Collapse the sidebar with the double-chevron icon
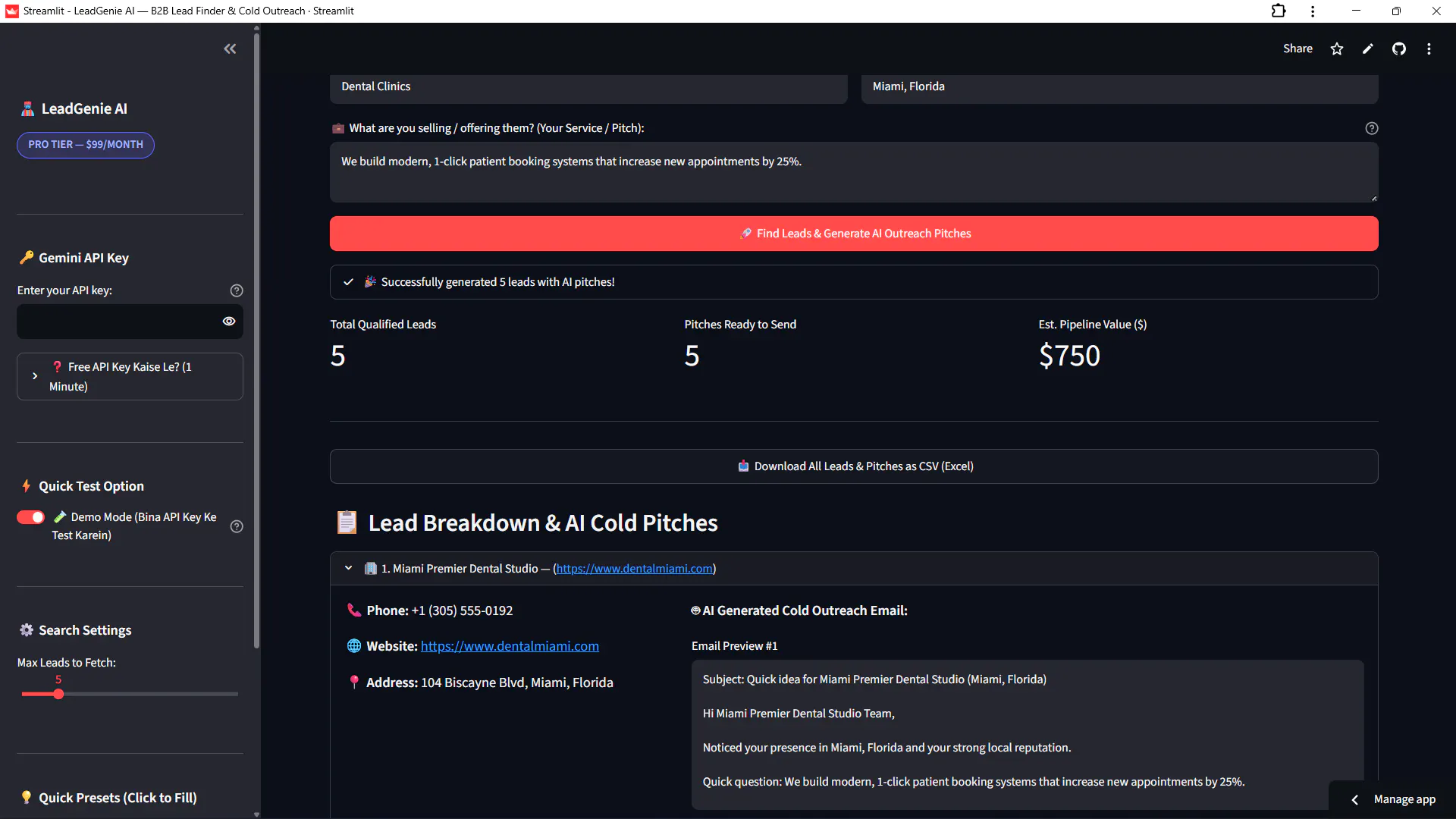This screenshot has width=1456, height=819. tap(230, 49)
